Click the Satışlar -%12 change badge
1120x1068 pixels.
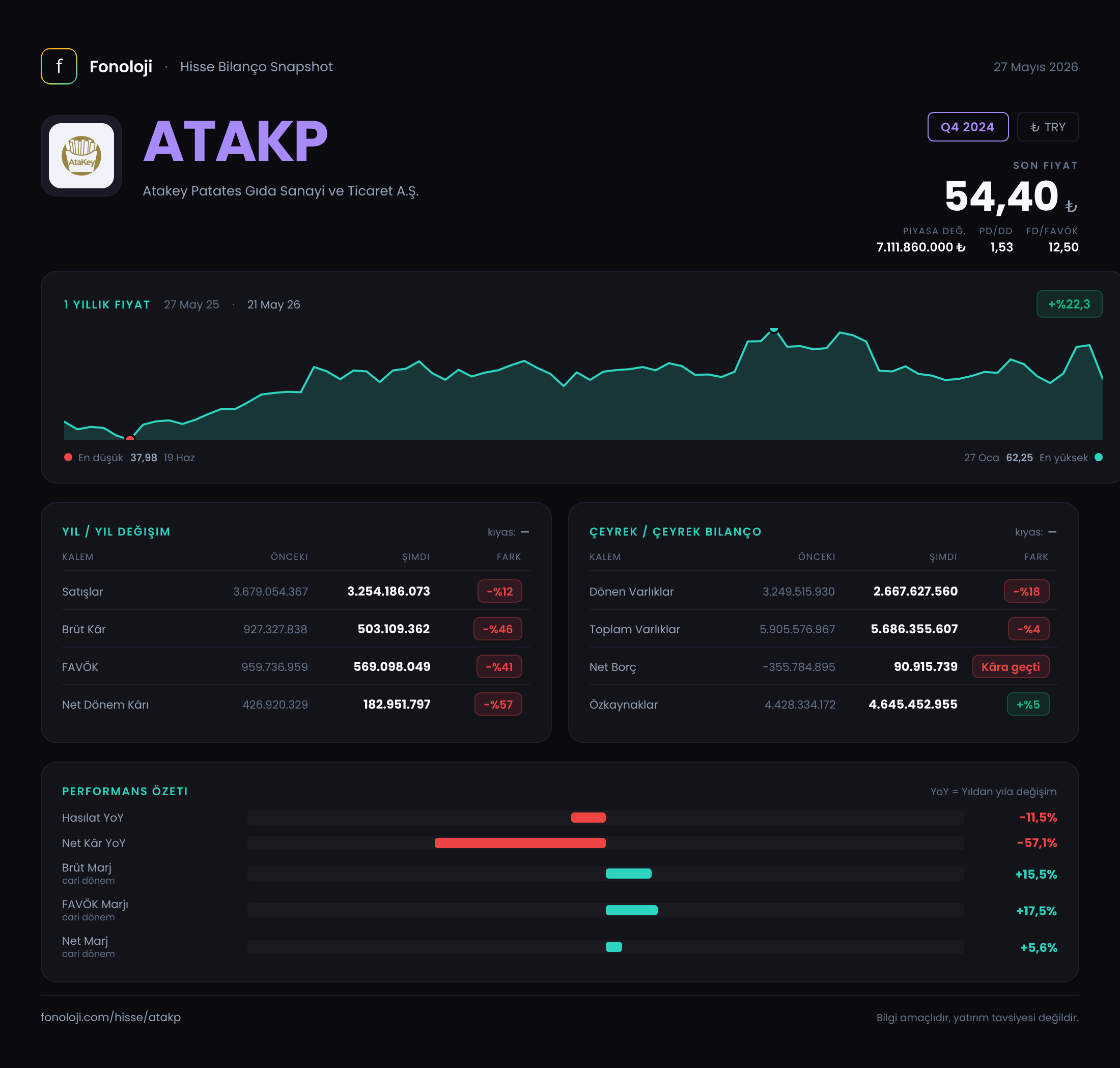499,591
